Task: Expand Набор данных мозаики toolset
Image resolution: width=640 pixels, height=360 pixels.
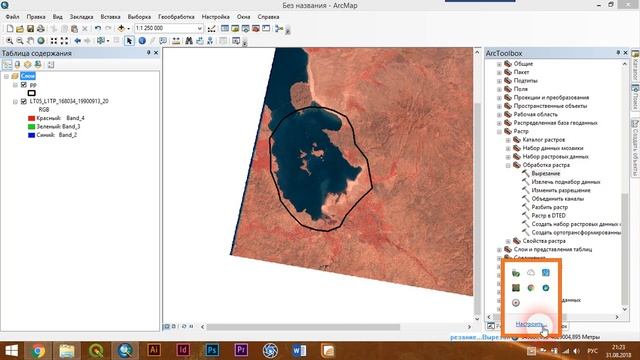Action: [508, 149]
